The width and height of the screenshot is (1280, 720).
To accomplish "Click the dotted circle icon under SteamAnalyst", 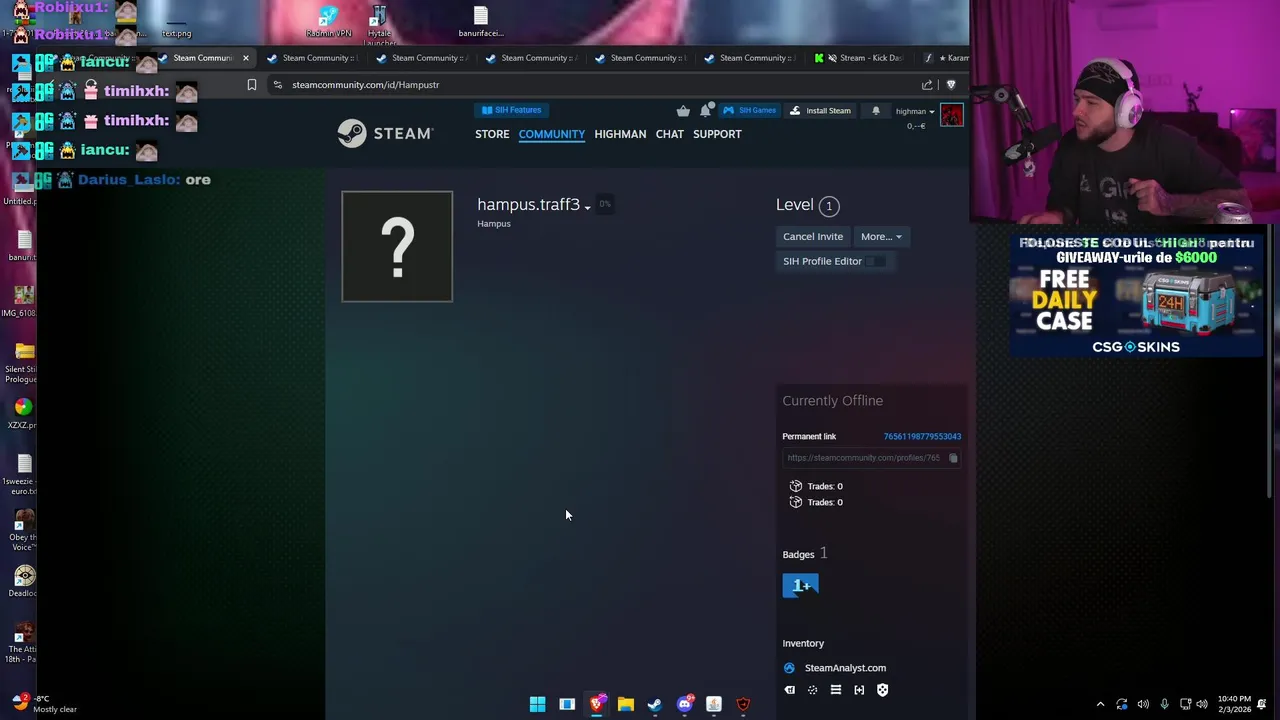I will pyautogui.click(x=812, y=690).
